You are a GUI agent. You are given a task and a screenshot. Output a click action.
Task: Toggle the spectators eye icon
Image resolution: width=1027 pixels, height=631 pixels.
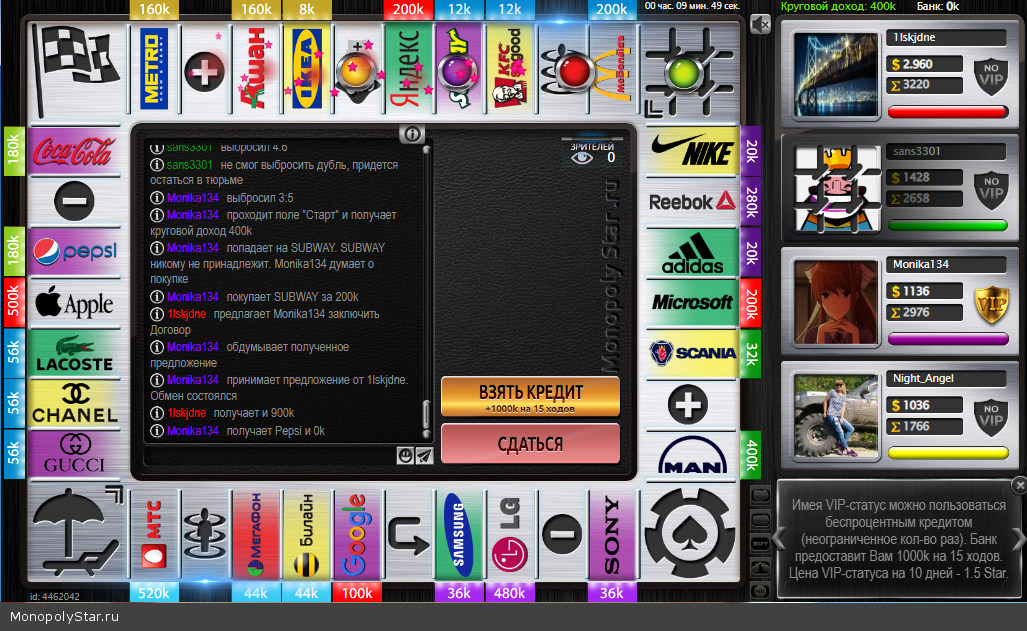coord(582,157)
